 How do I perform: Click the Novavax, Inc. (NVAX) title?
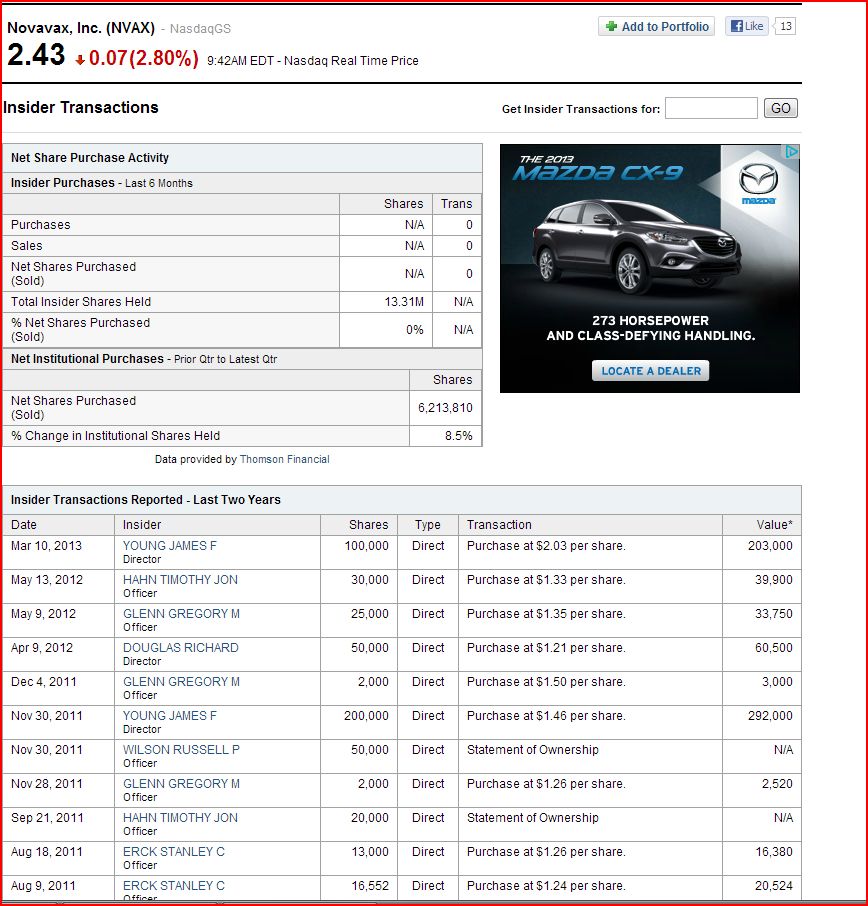81,28
